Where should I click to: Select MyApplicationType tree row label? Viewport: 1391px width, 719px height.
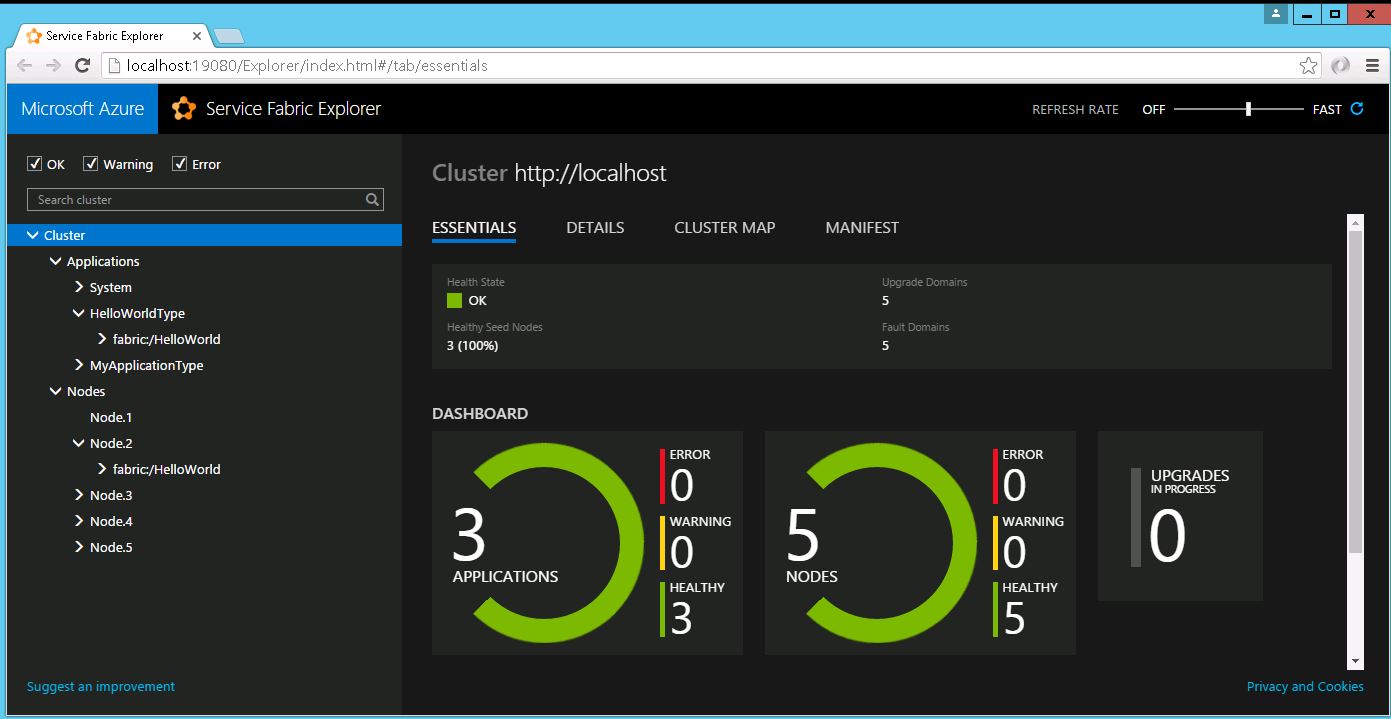pyautogui.click(x=146, y=365)
